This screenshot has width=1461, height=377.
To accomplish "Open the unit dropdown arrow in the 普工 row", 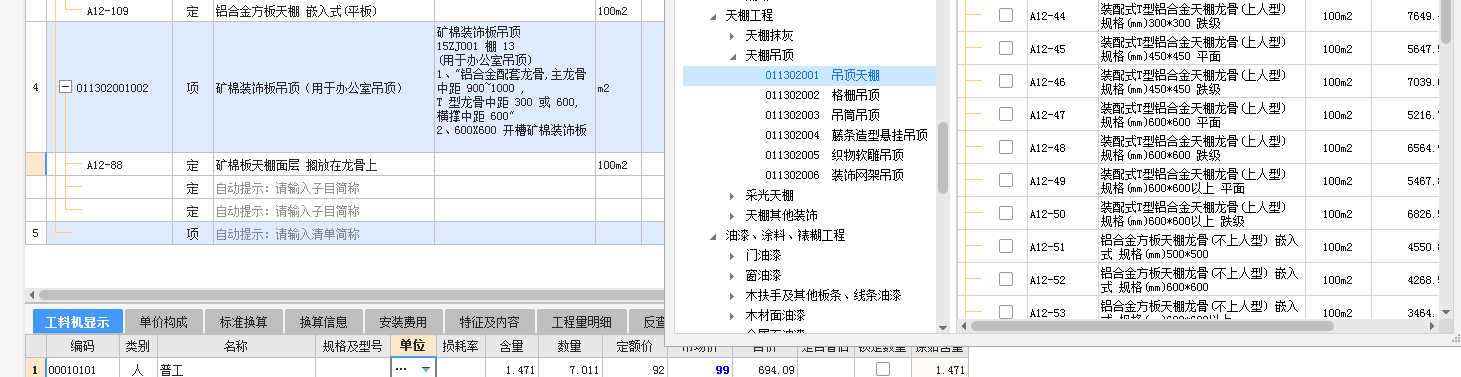I will tap(427, 370).
